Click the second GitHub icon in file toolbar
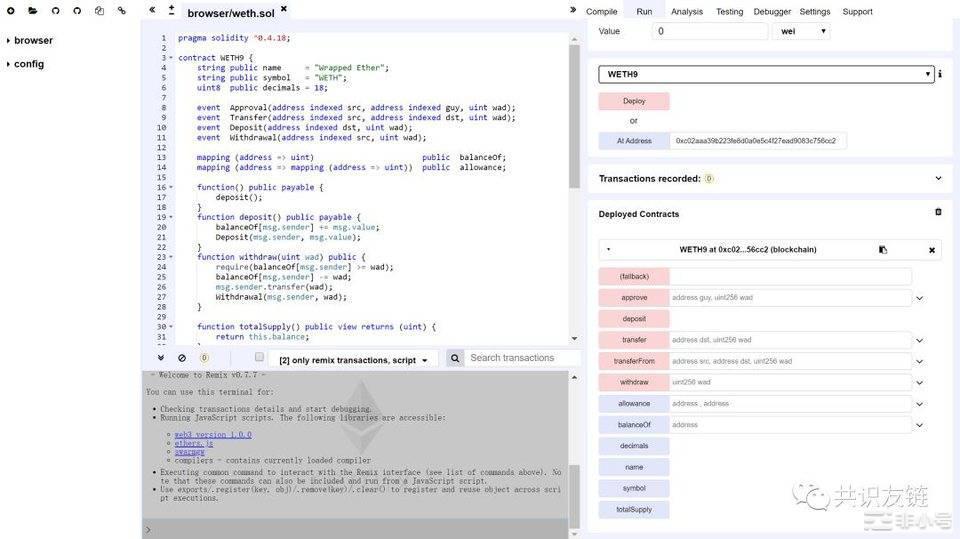The image size is (960, 539). (77, 10)
